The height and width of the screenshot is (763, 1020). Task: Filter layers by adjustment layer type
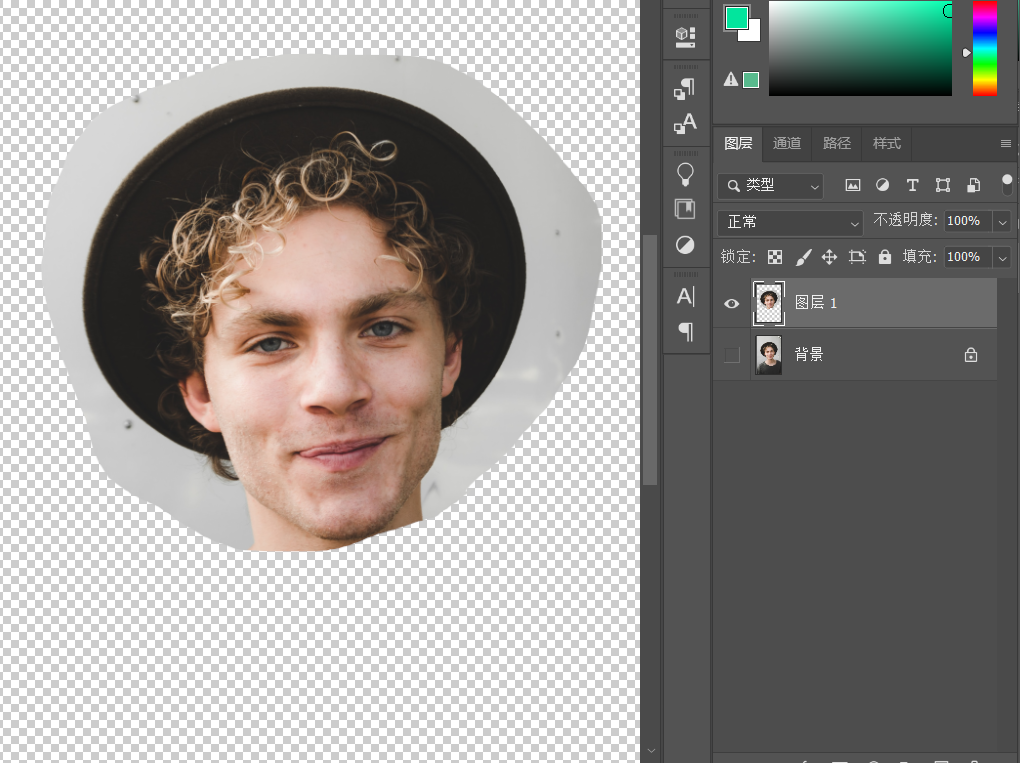pyautogui.click(x=882, y=185)
